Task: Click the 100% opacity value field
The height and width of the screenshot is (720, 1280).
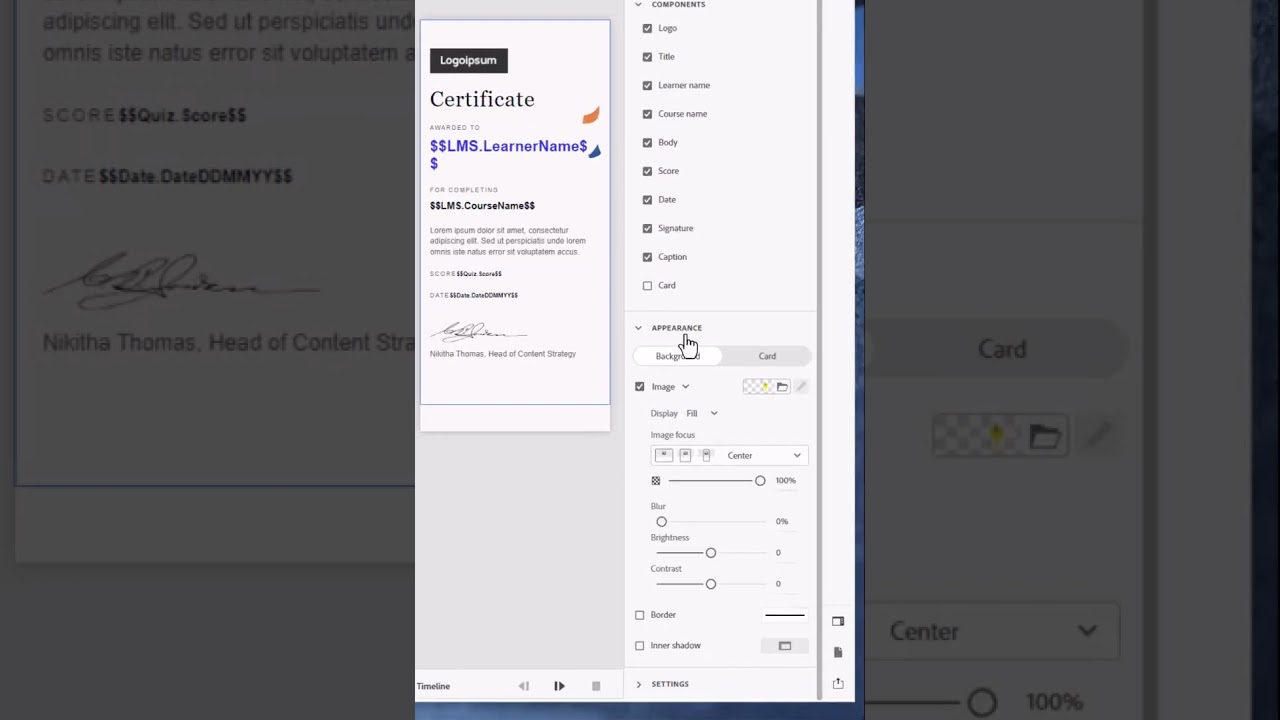Action: tap(786, 481)
